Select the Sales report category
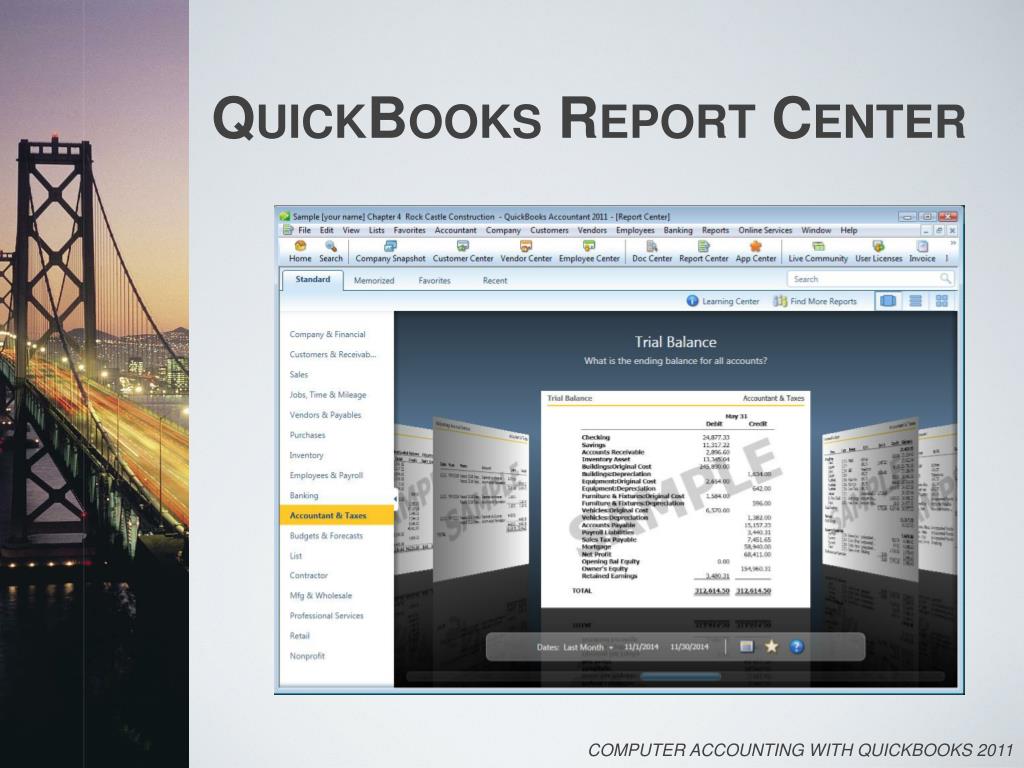This screenshot has height=768, width=1024. pos(298,375)
